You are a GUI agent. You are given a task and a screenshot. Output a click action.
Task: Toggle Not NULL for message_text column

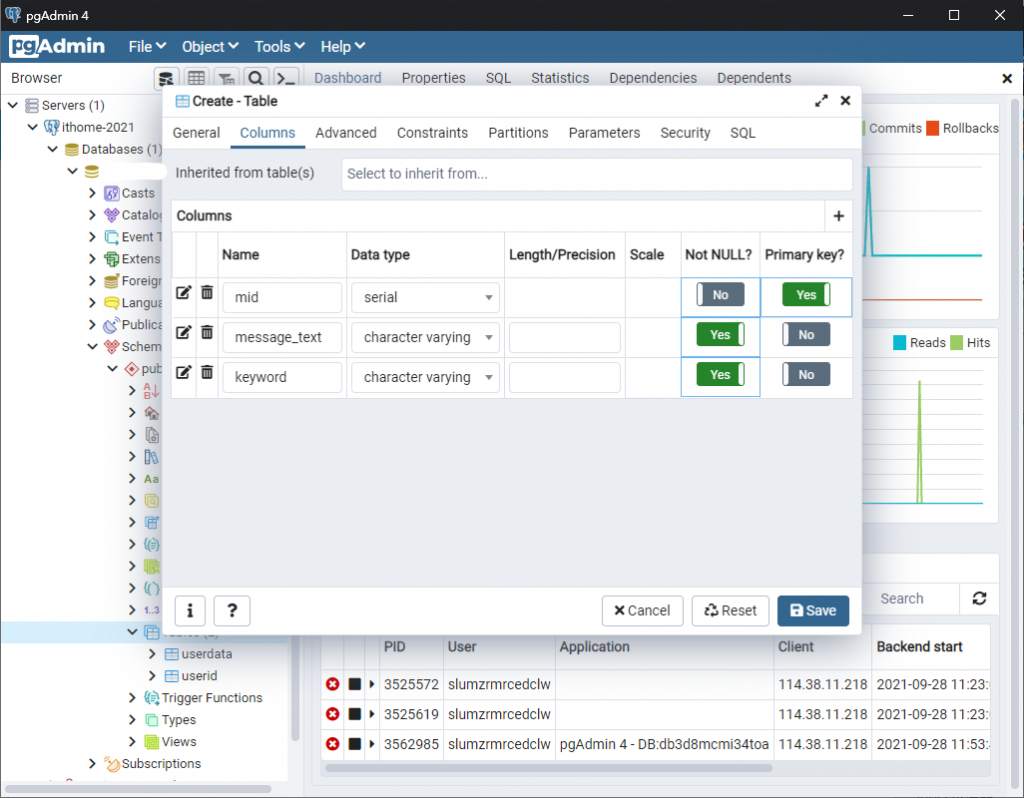point(720,334)
